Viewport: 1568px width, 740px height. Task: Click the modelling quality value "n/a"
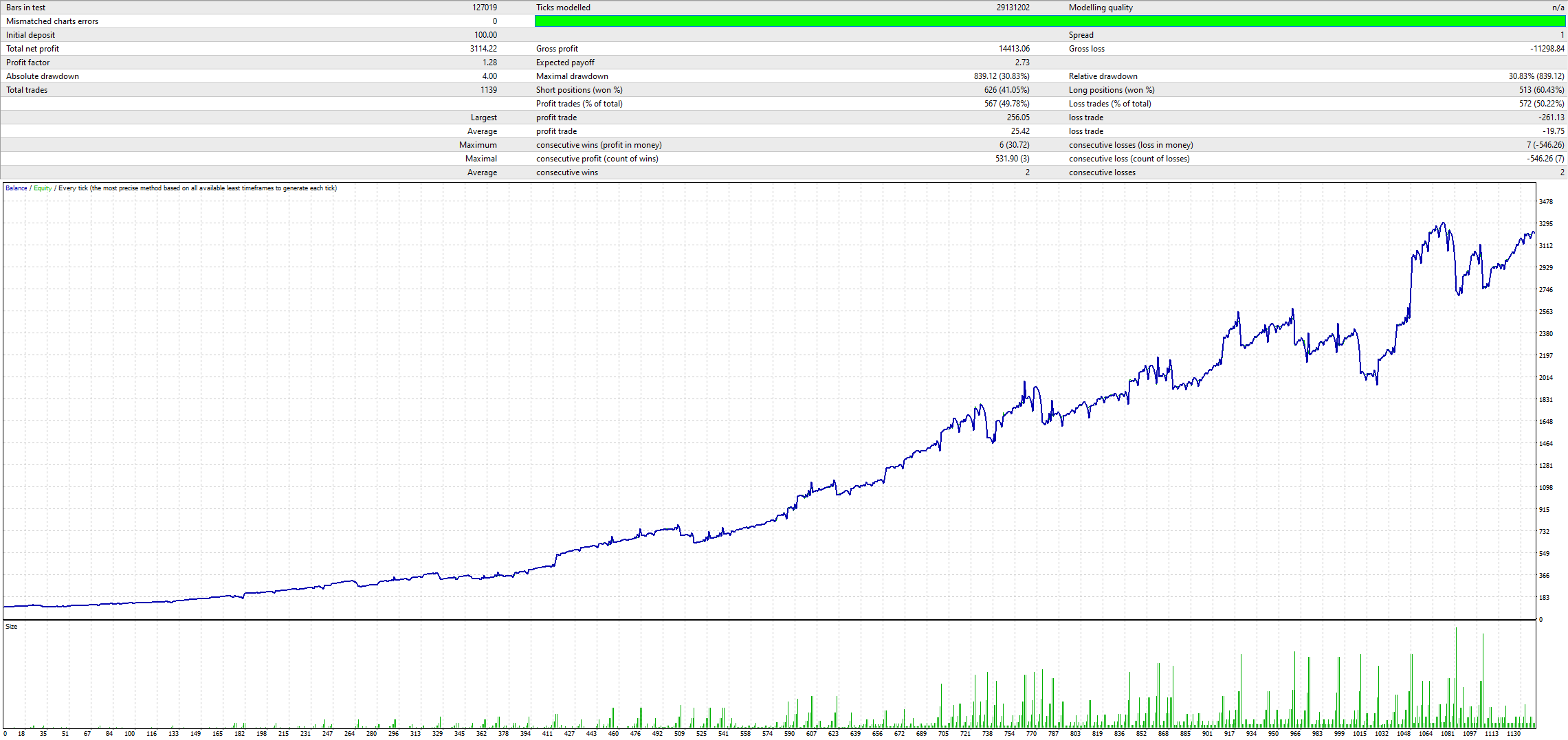[x=1558, y=8]
